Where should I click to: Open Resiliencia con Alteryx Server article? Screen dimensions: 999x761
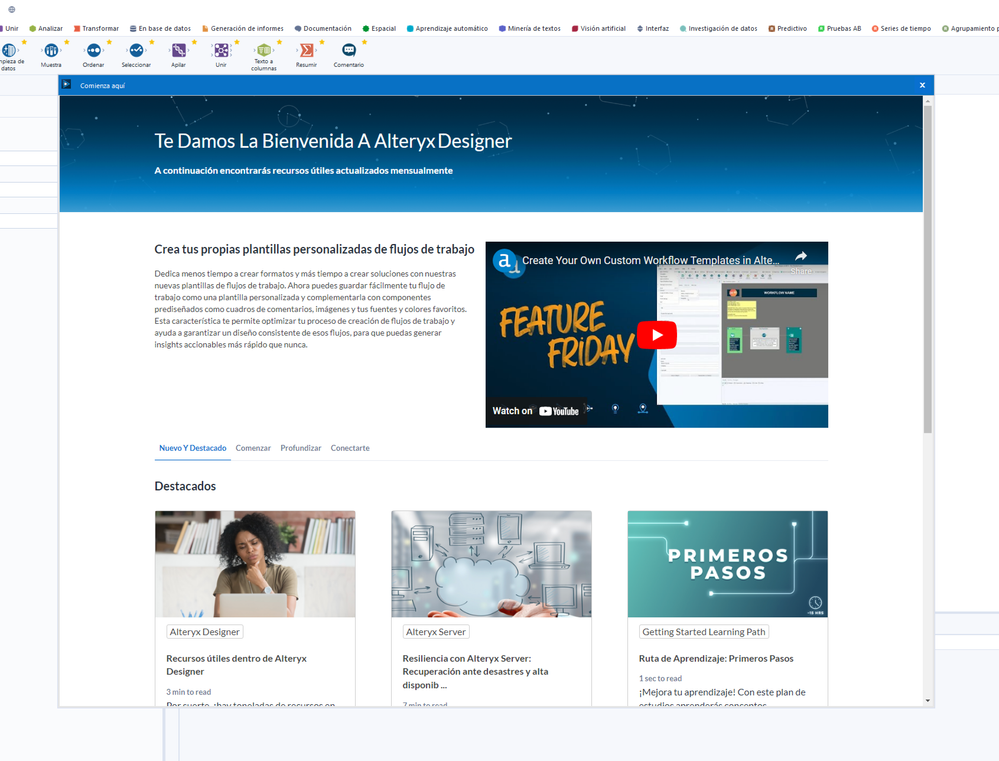coord(475,672)
